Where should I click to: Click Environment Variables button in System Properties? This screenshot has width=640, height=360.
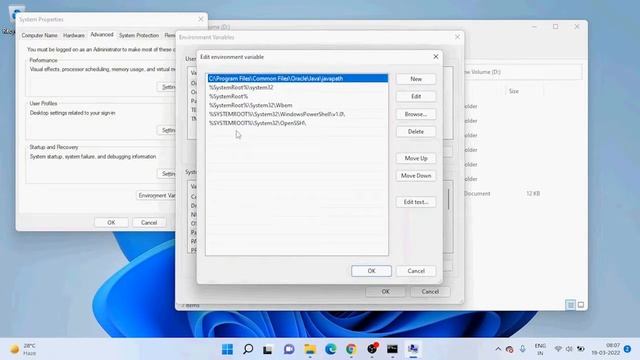point(156,196)
